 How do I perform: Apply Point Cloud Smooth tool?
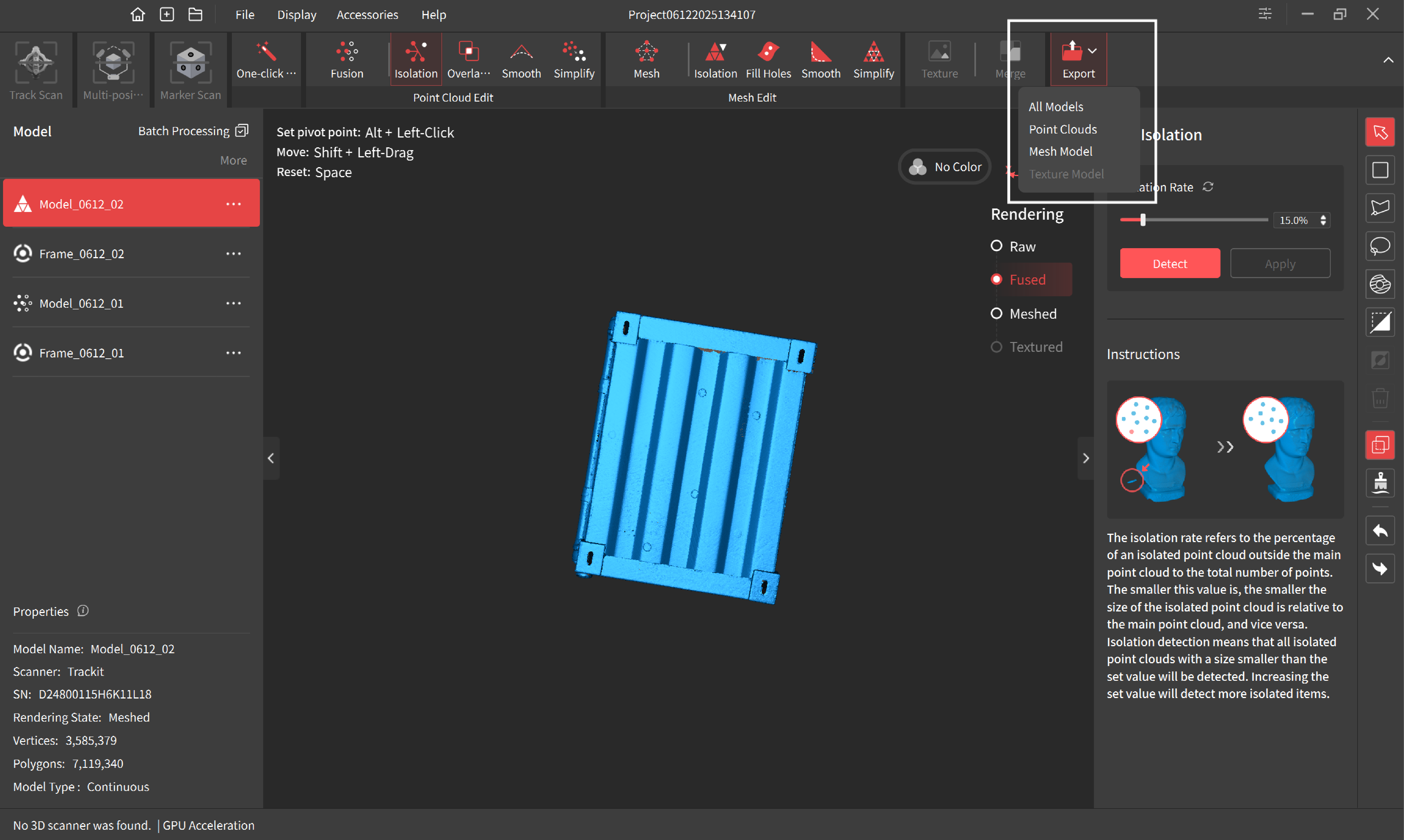point(521,60)
